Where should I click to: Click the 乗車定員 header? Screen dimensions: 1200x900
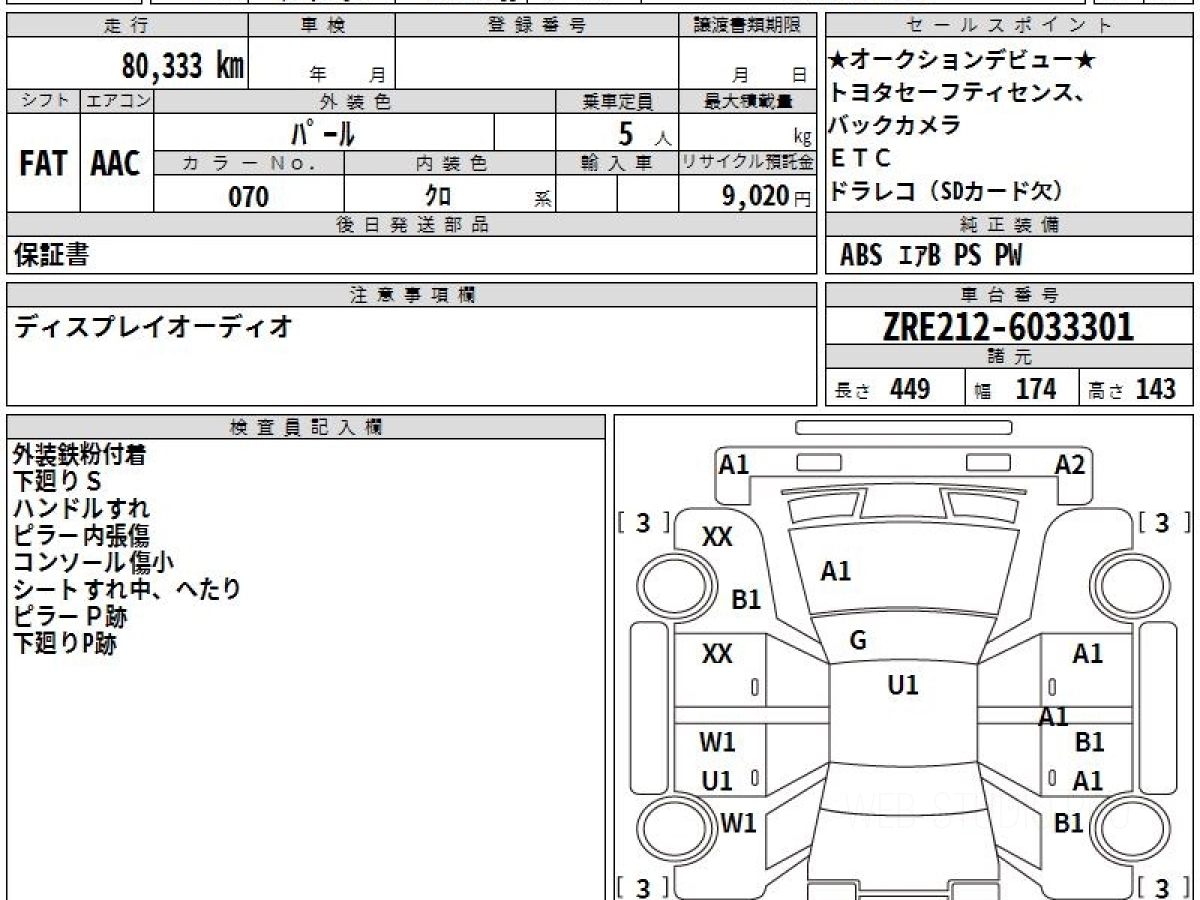click(x=617, y=101)
